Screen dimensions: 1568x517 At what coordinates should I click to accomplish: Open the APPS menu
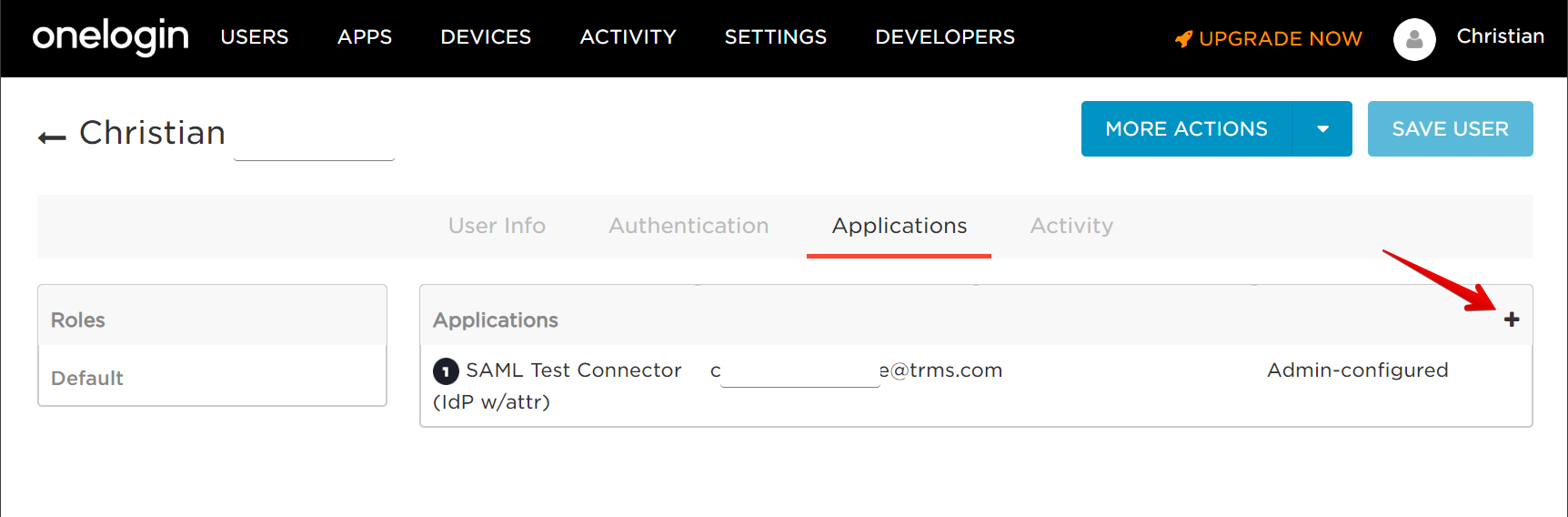[365, 37]
